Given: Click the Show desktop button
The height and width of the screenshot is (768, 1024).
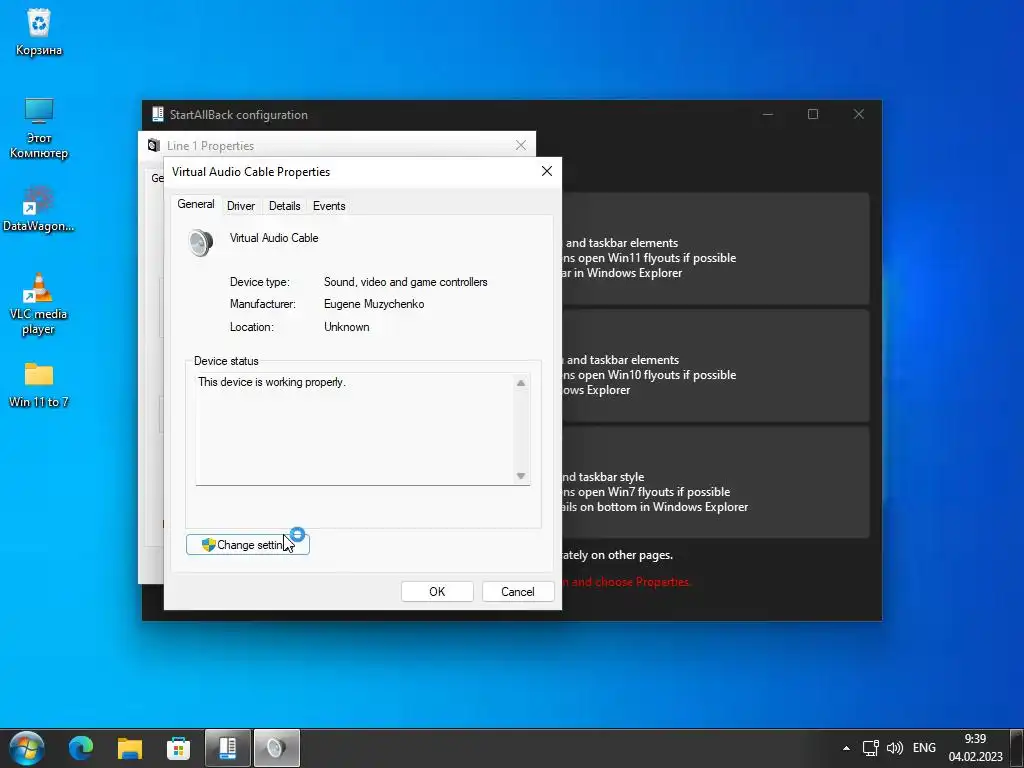Looking at the screenshot, I should point(1017,748).
